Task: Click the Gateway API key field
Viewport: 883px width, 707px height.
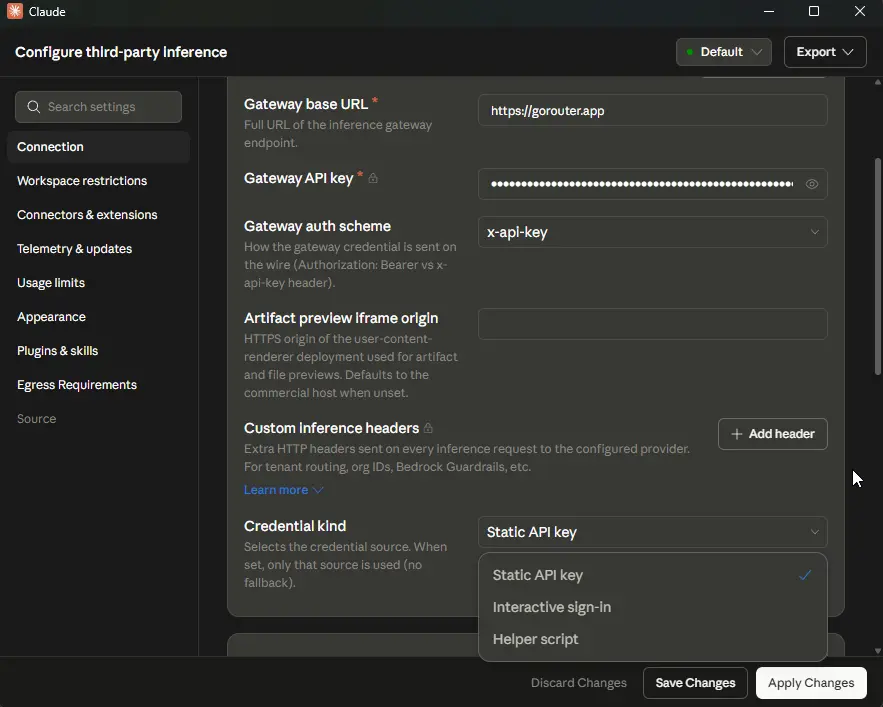Action: point(652,184)
